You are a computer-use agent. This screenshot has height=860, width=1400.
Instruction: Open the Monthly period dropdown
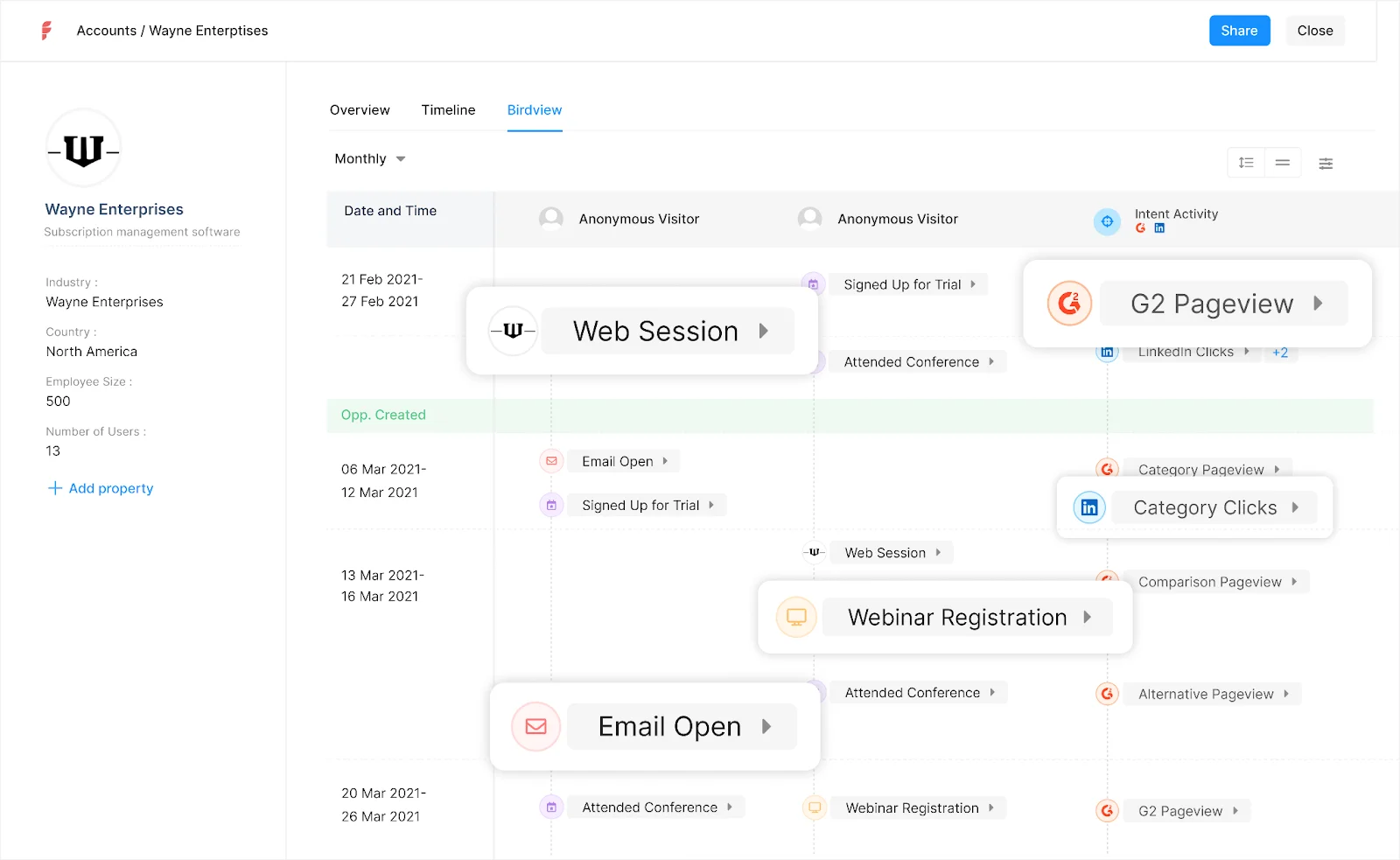370,159
